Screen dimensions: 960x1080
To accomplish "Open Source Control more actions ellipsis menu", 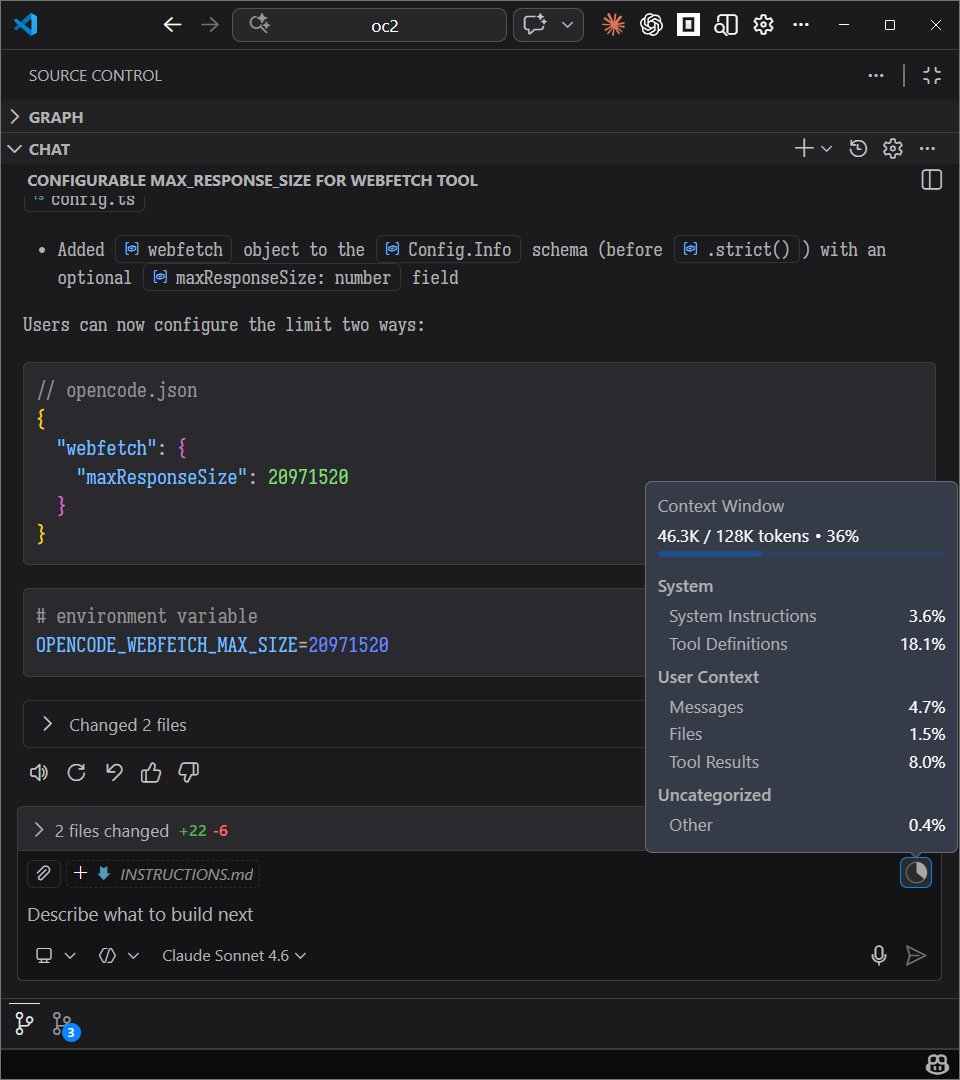I will click(x=876, y=75).
